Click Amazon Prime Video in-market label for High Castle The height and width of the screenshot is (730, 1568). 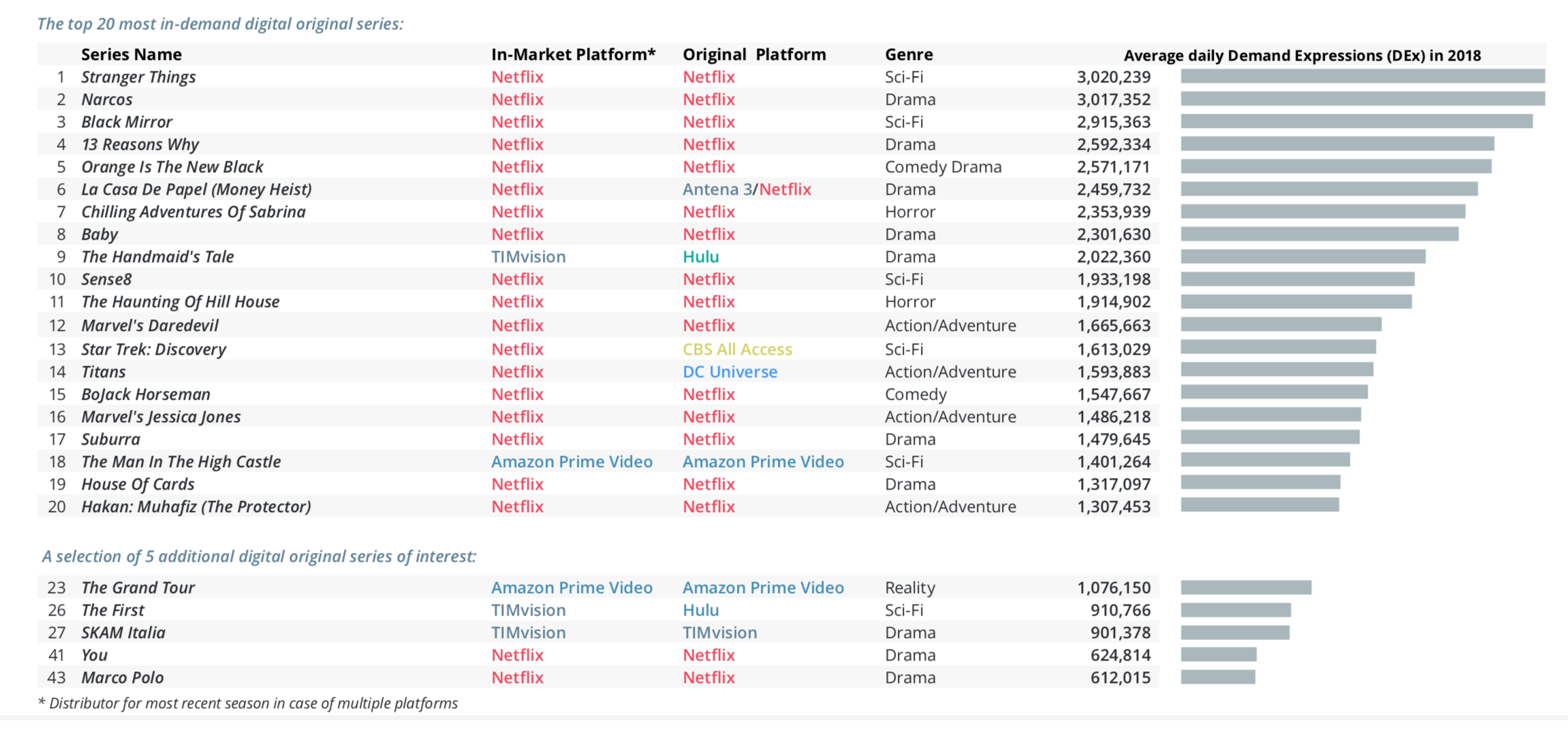click(572, 462)
